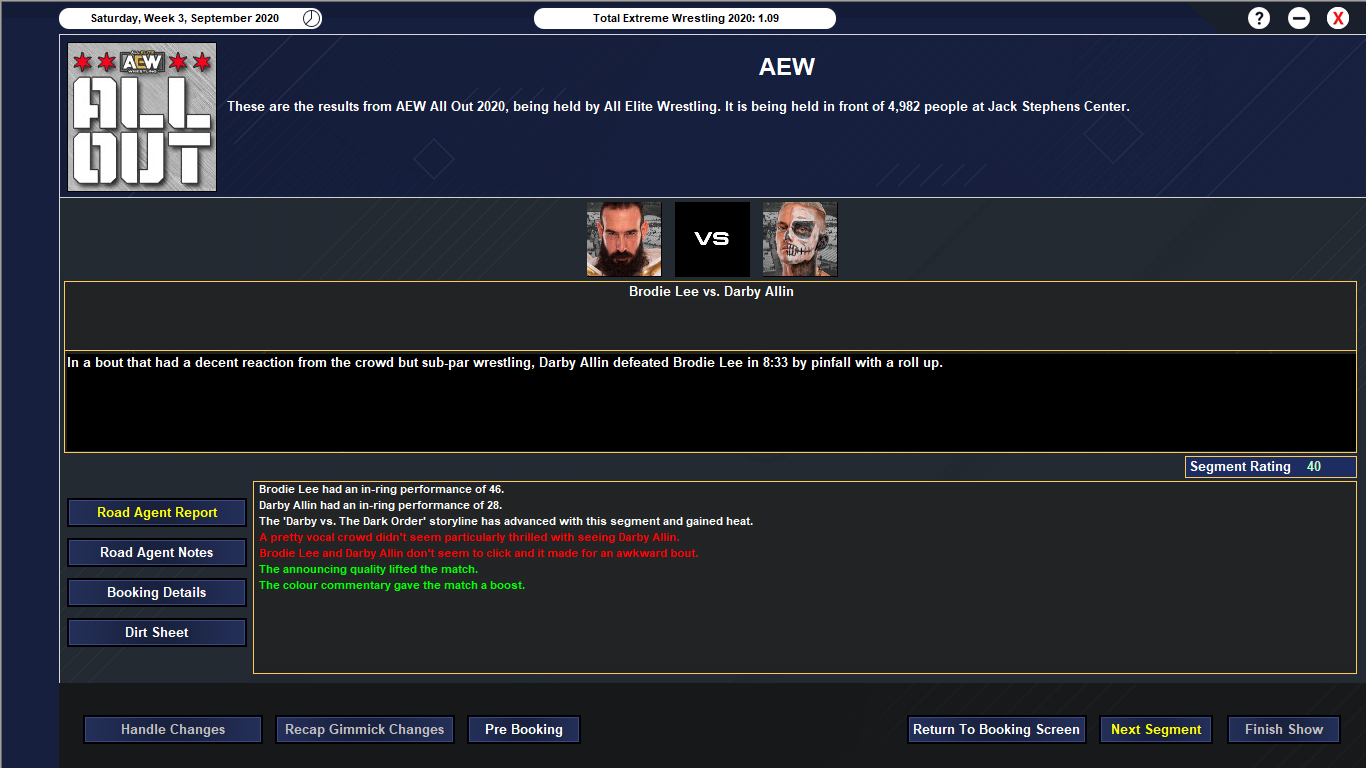Screen dimensions: 1366x768
Task: Advance to the Next Segment
Action: (x=1156, y=730)
